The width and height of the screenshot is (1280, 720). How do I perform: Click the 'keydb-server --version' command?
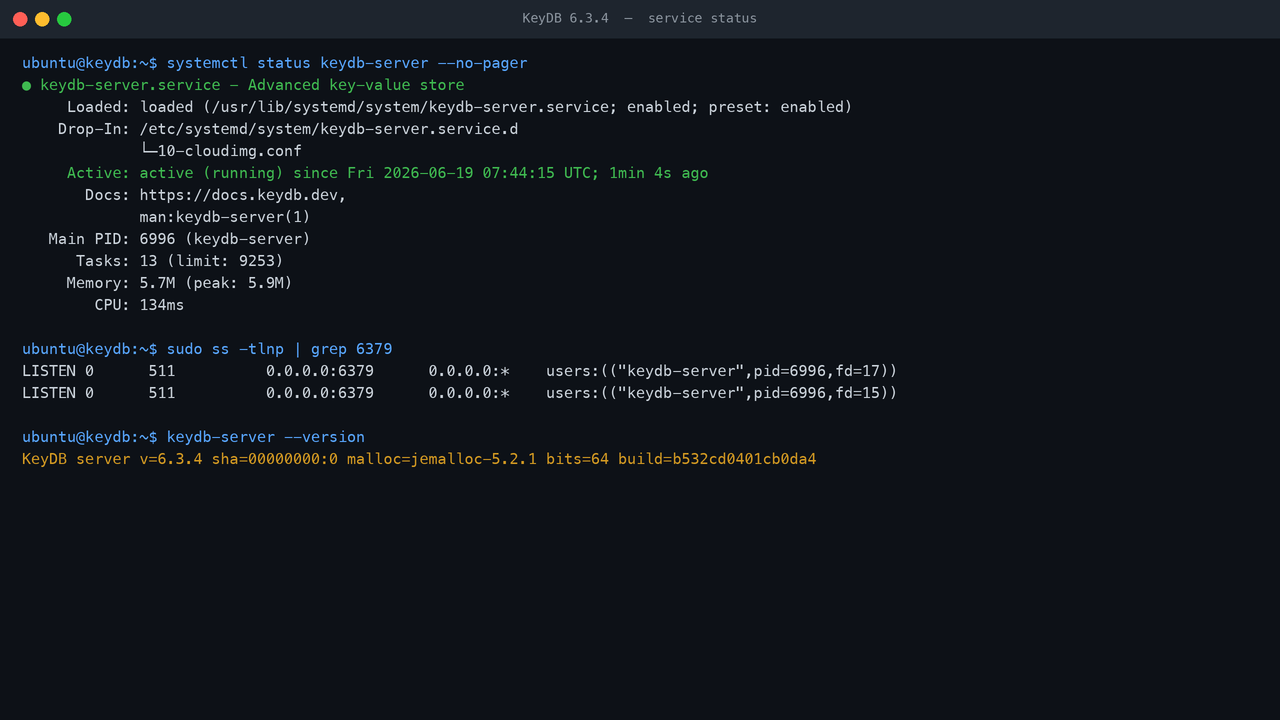pos(266,437)
